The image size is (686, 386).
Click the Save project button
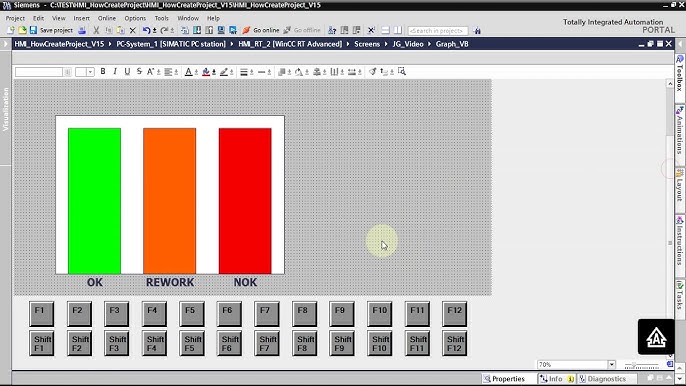click(51, 30)
